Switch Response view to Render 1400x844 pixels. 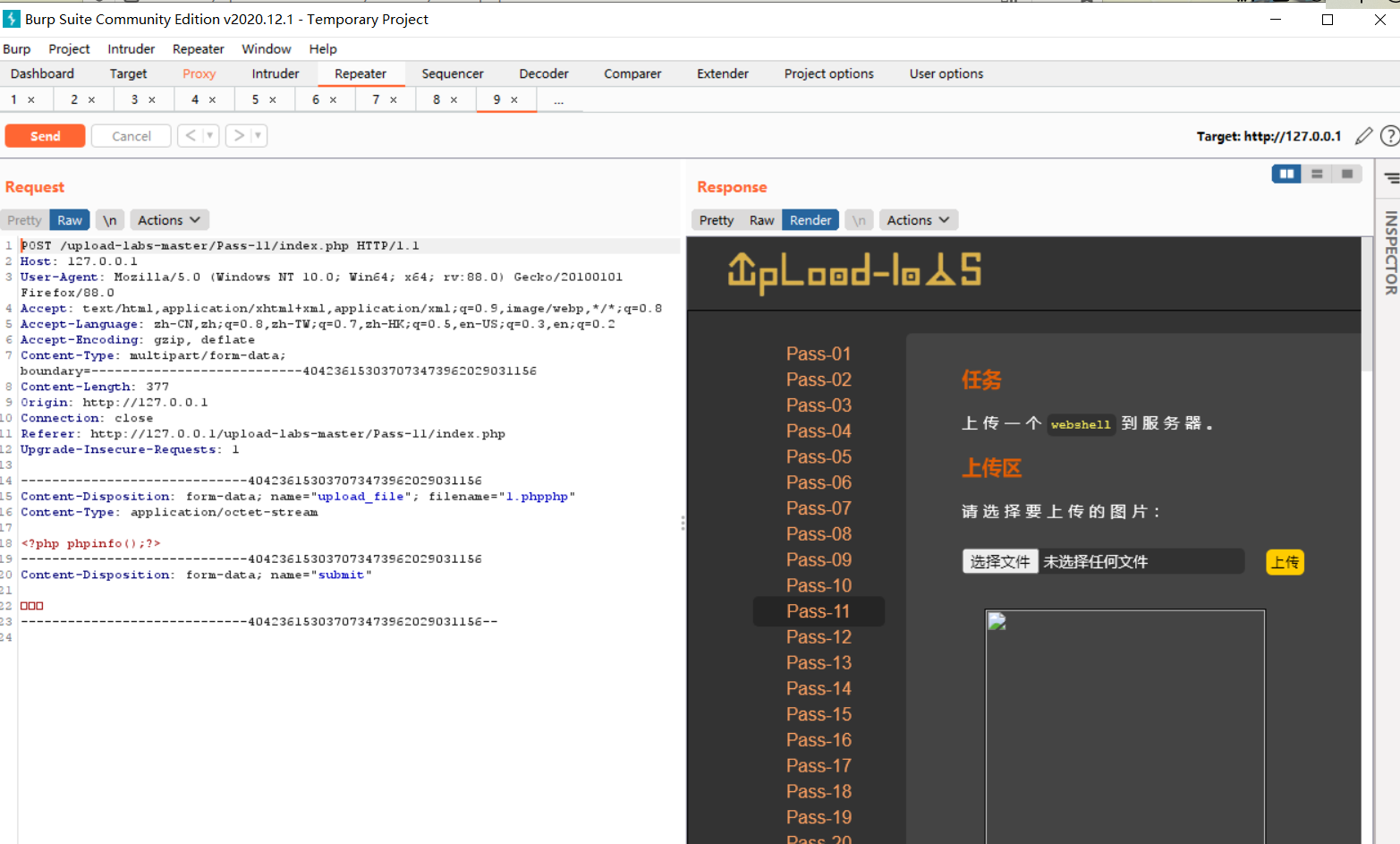pyautogui.click(x=810, y=220)
